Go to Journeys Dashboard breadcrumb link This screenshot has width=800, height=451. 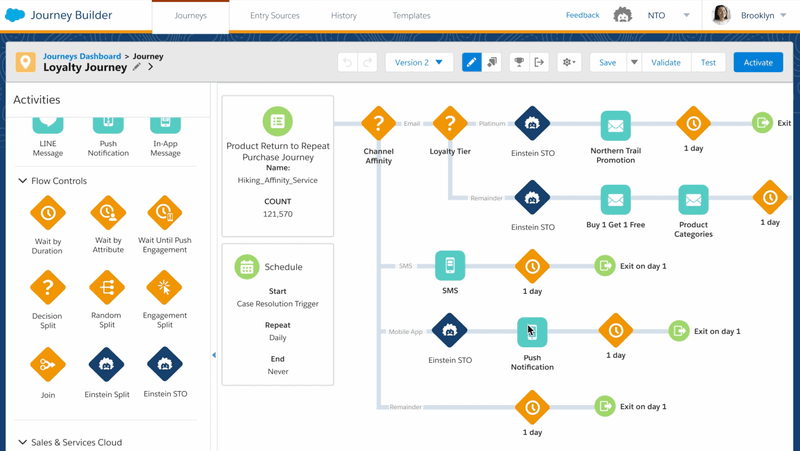(82, 56)
